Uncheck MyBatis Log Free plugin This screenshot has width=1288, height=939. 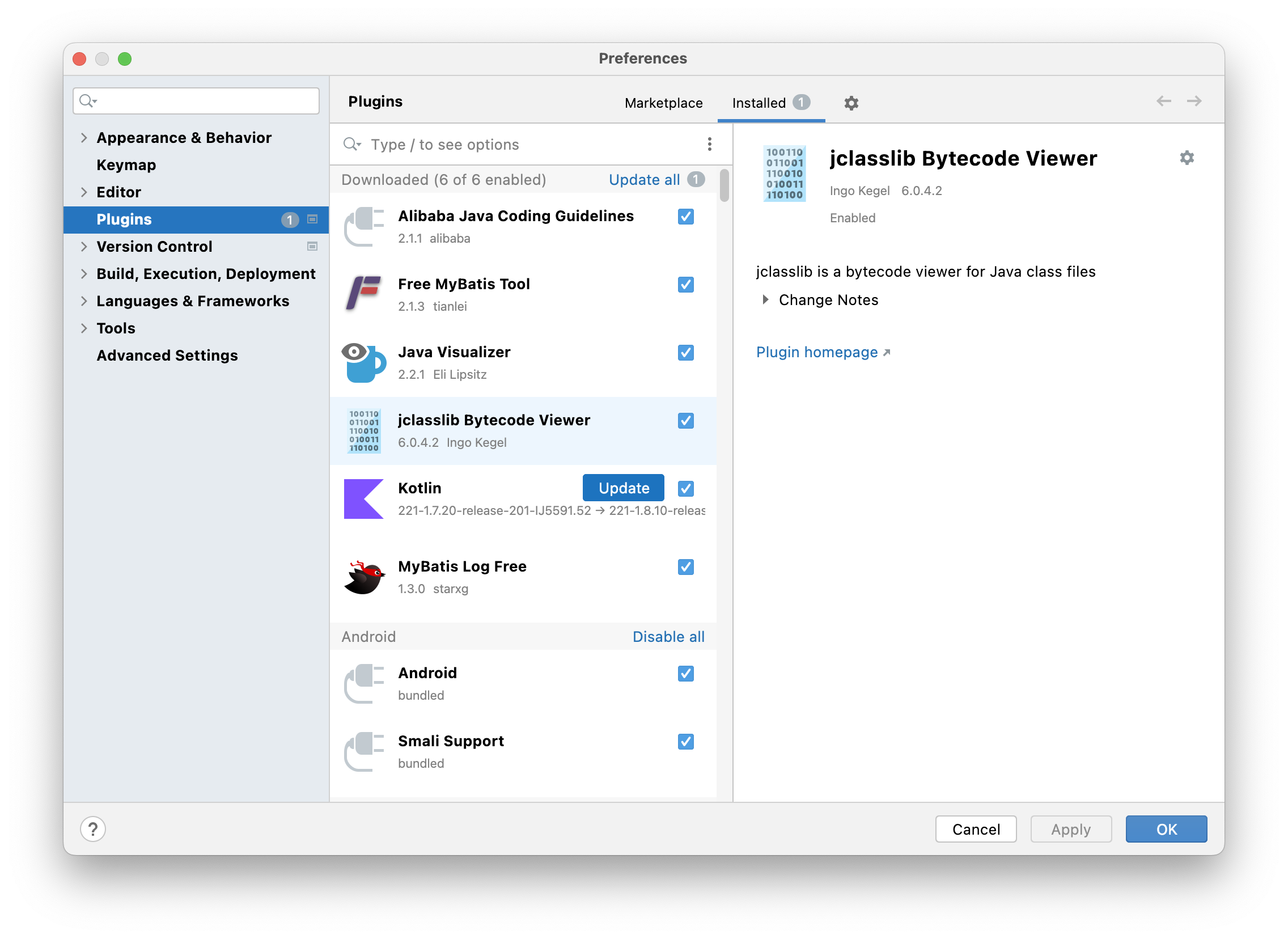[x=685, y=566]
